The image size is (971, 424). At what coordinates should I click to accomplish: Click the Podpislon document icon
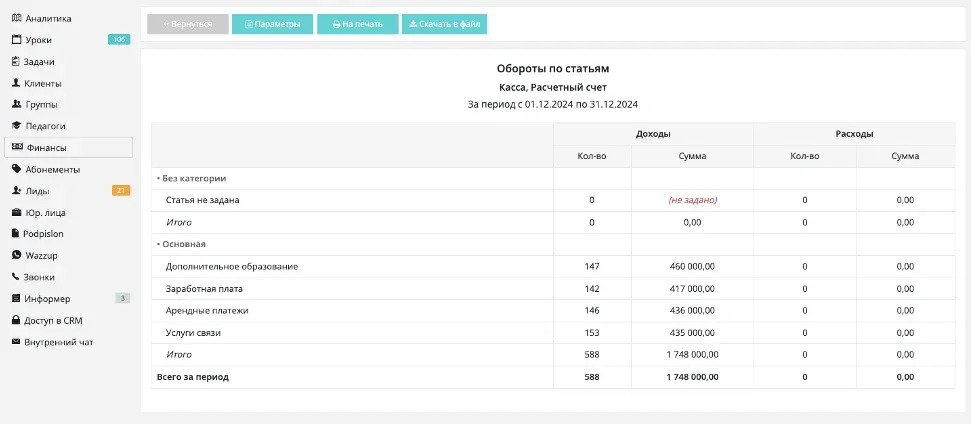(16, 233)
